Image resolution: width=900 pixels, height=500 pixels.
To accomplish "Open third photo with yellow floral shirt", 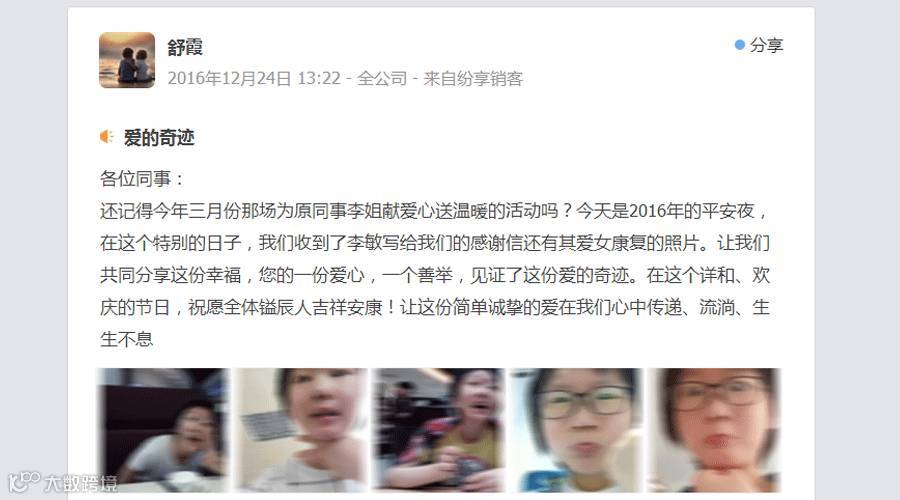I will click(x=439, y=430).
